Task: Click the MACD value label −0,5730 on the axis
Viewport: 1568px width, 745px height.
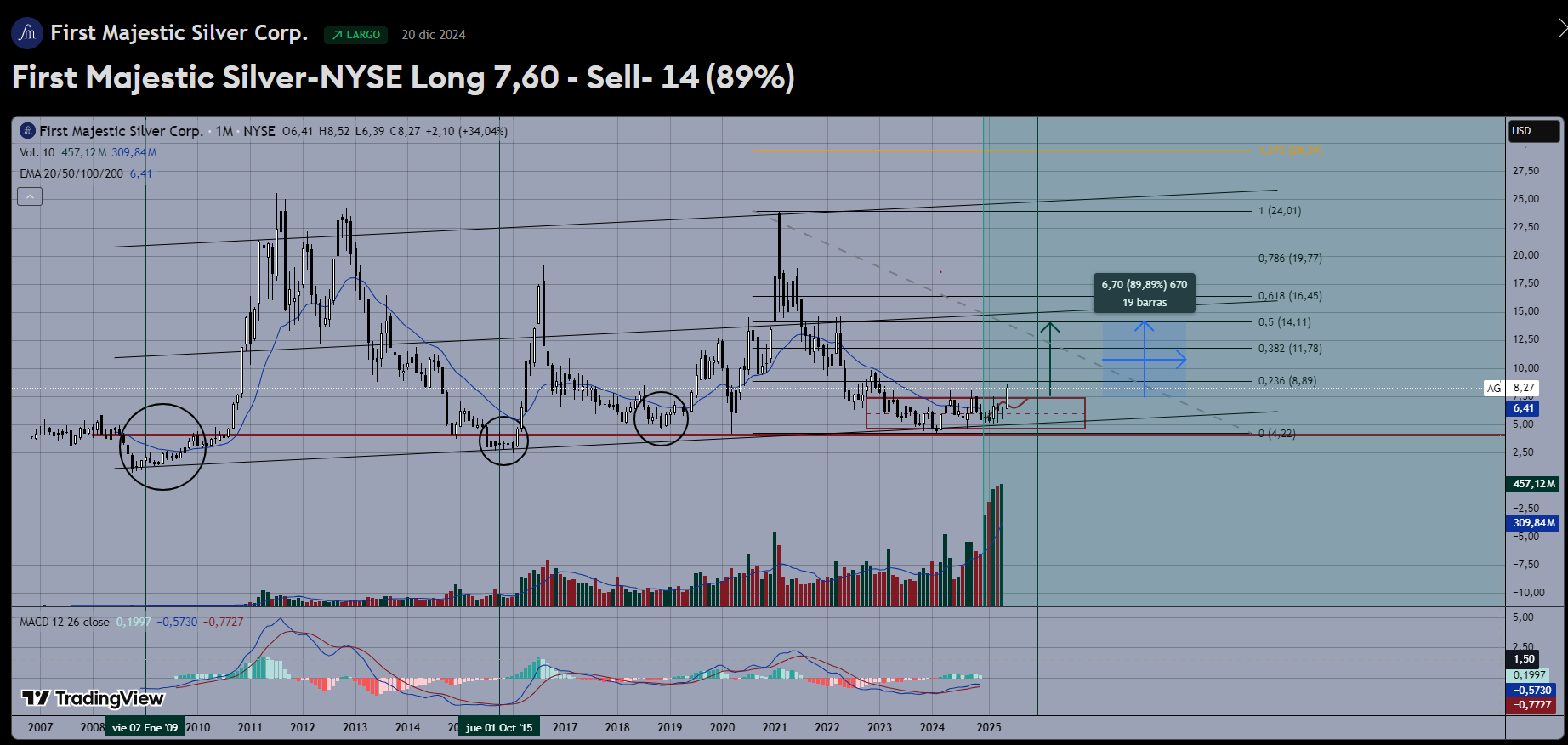Action: pyautogui.click(x=1531, y=691)
